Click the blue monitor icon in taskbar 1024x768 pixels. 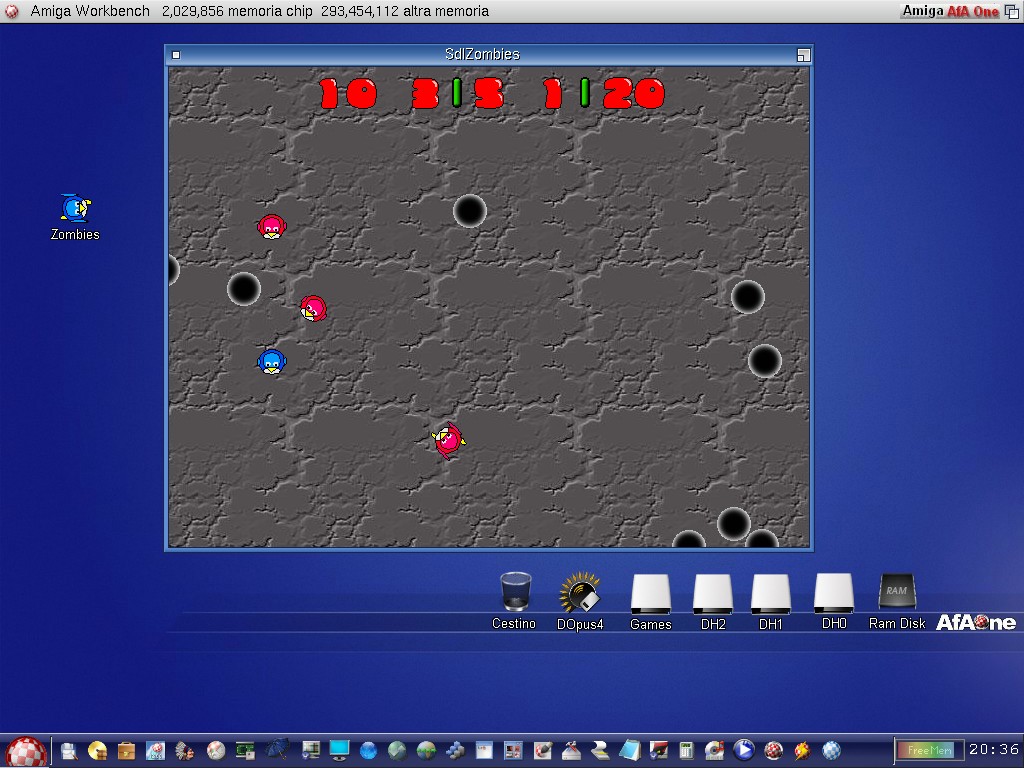point(339,750)
